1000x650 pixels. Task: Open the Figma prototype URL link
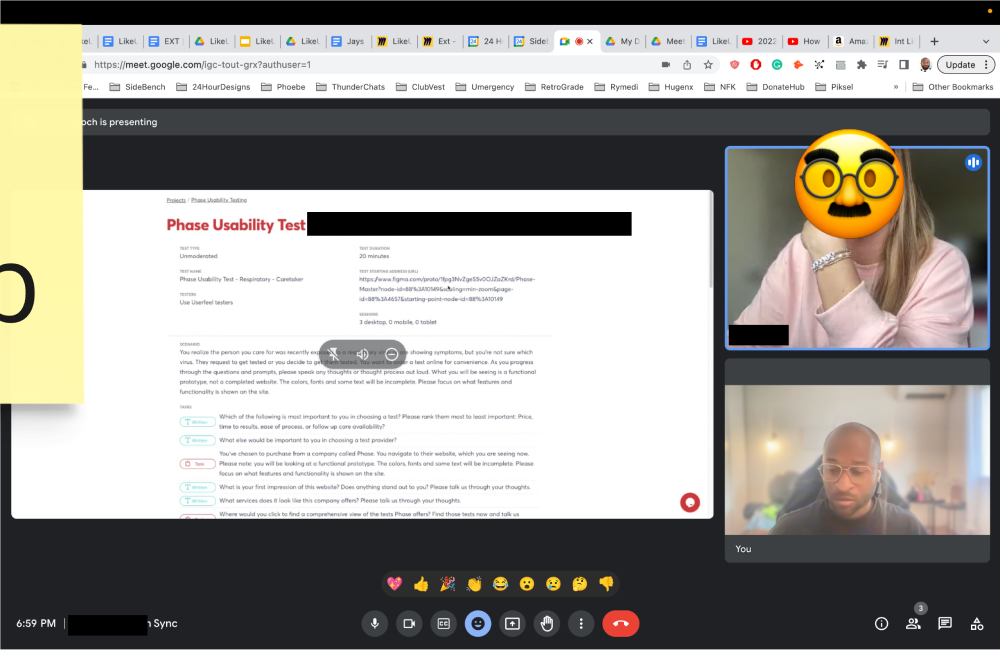pyautogui.click(x=447, y=289)
